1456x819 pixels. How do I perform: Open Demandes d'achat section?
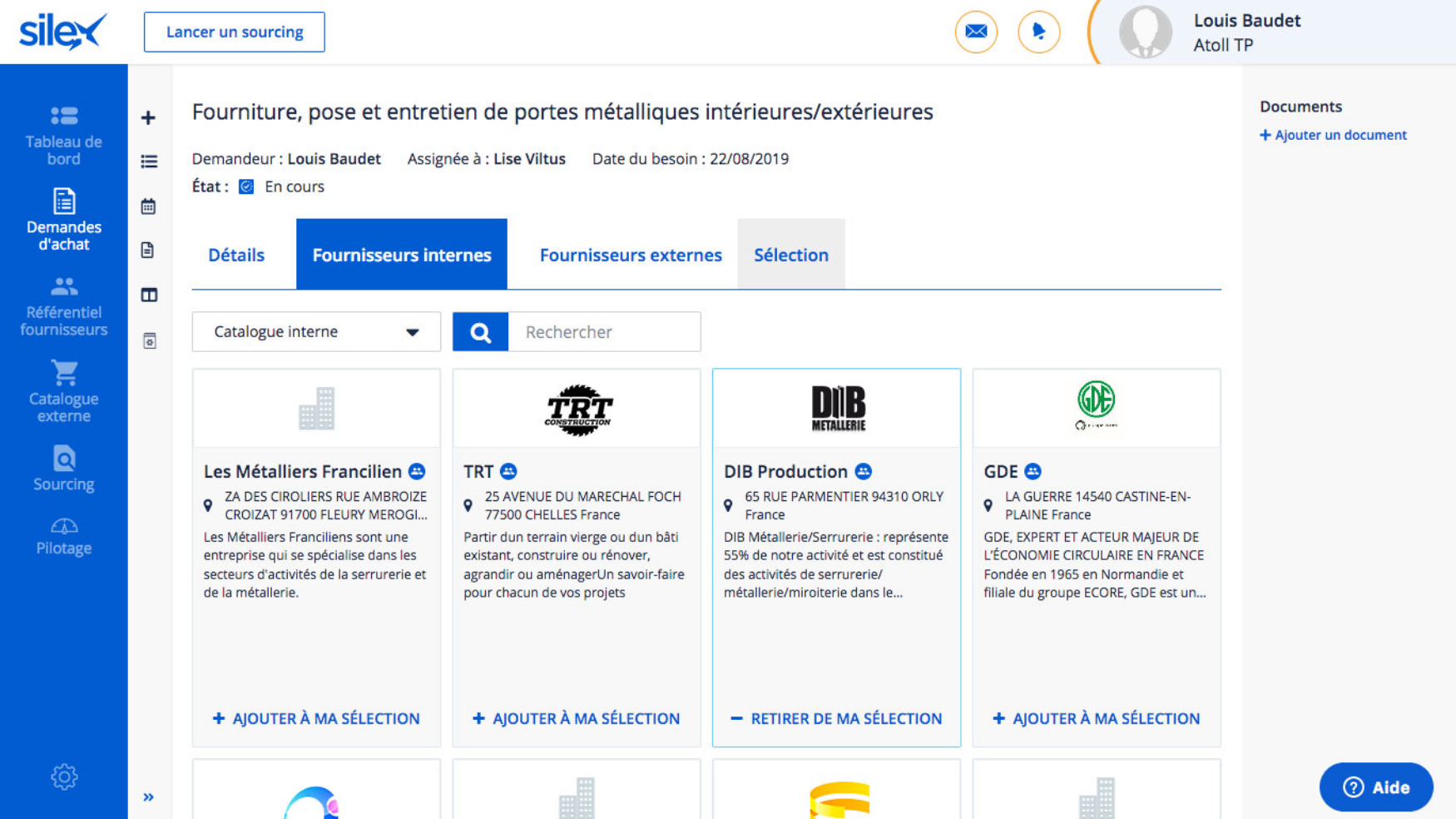pyautogui.click(x=63, y=220)
